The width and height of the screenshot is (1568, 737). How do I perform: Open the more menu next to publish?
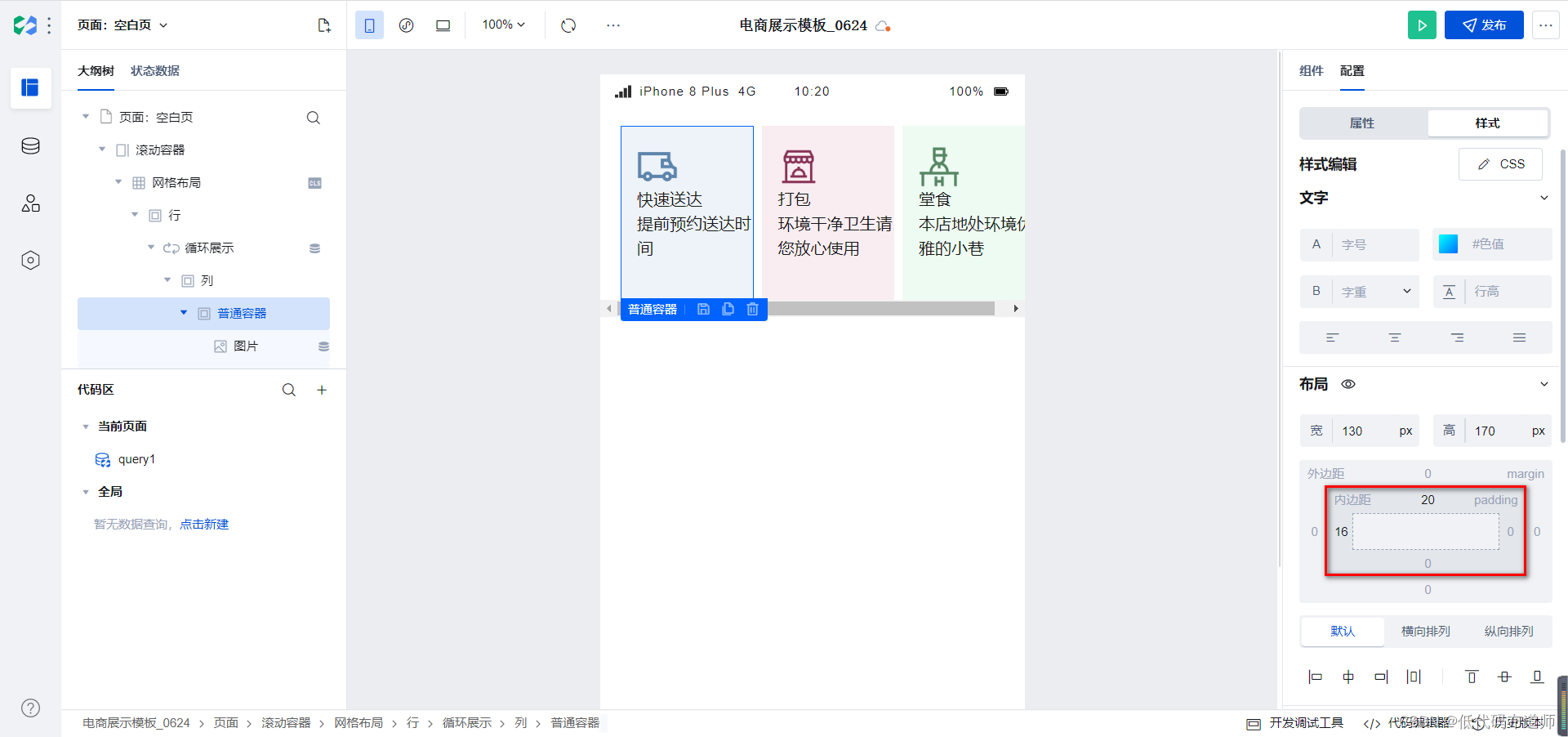1545,25
